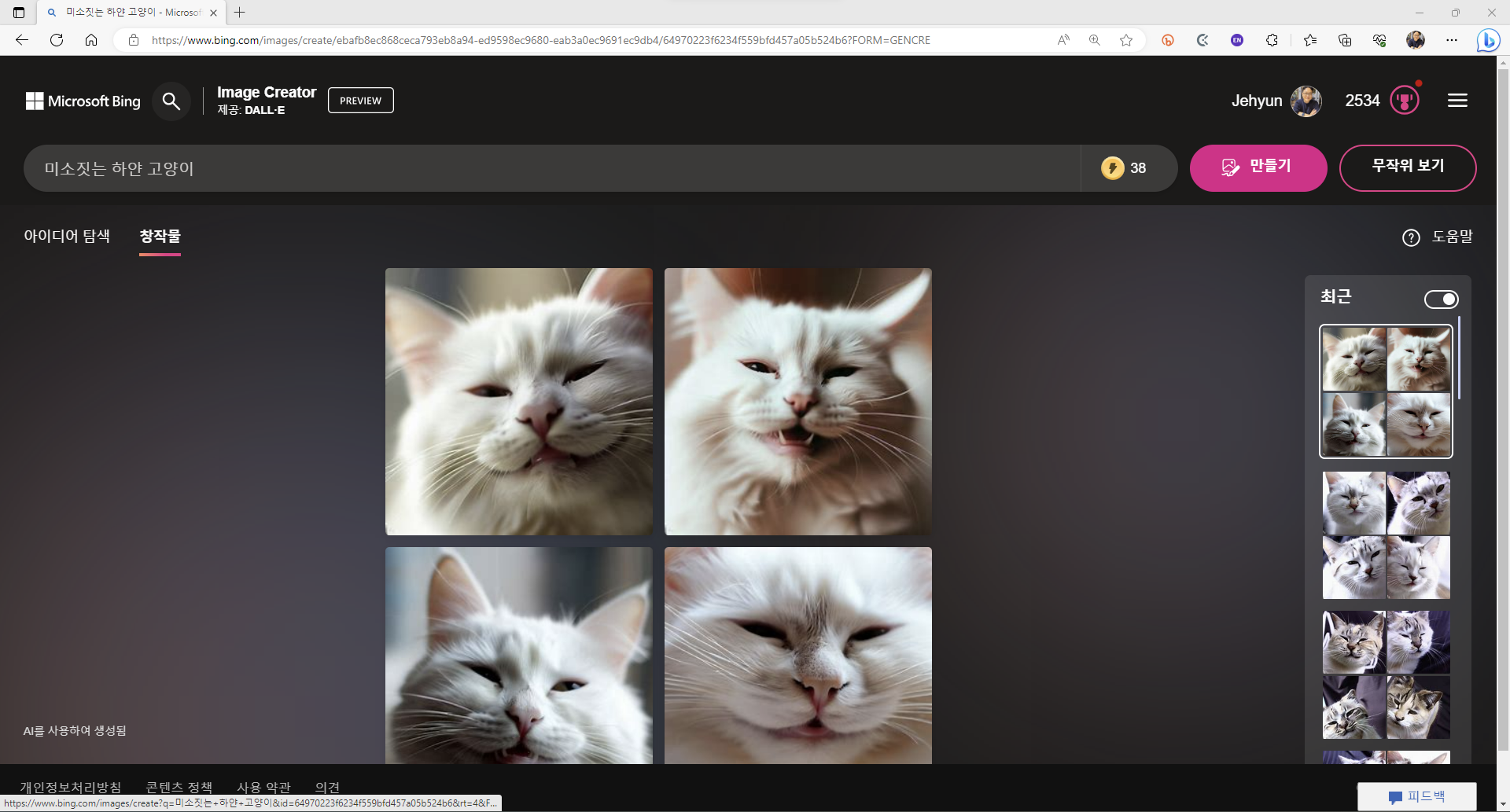
Task: Click the Bing search magnifier icon
Action: (x=171, y=101)
